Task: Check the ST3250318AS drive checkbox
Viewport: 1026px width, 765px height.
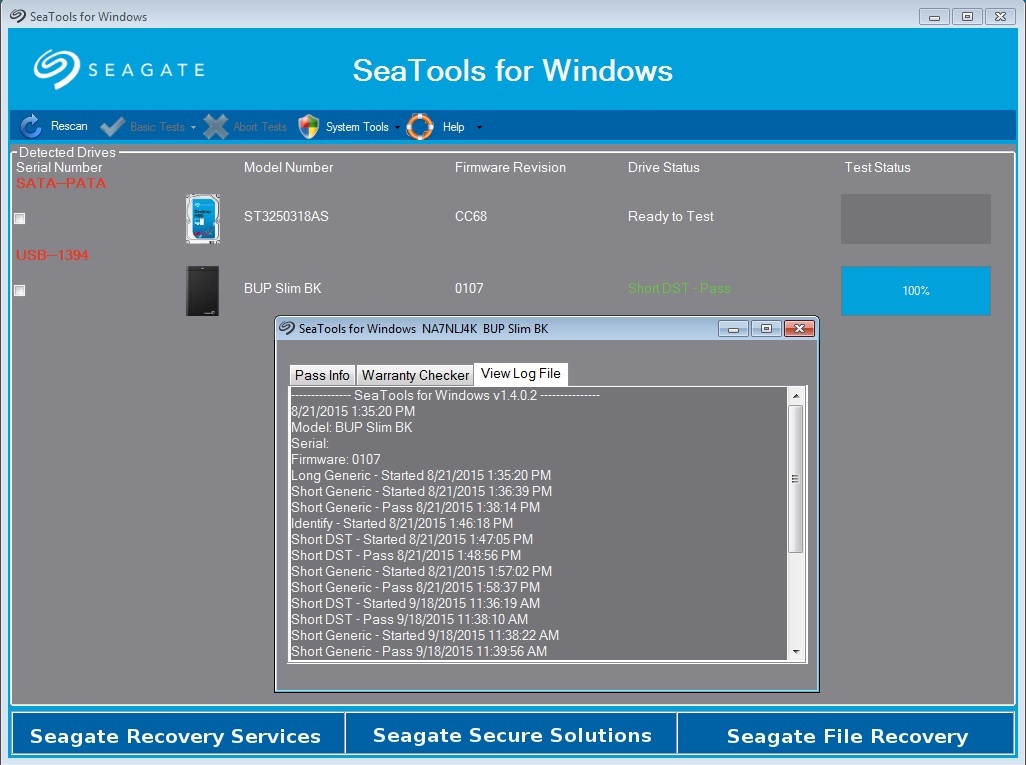Action: coord(20,219)
